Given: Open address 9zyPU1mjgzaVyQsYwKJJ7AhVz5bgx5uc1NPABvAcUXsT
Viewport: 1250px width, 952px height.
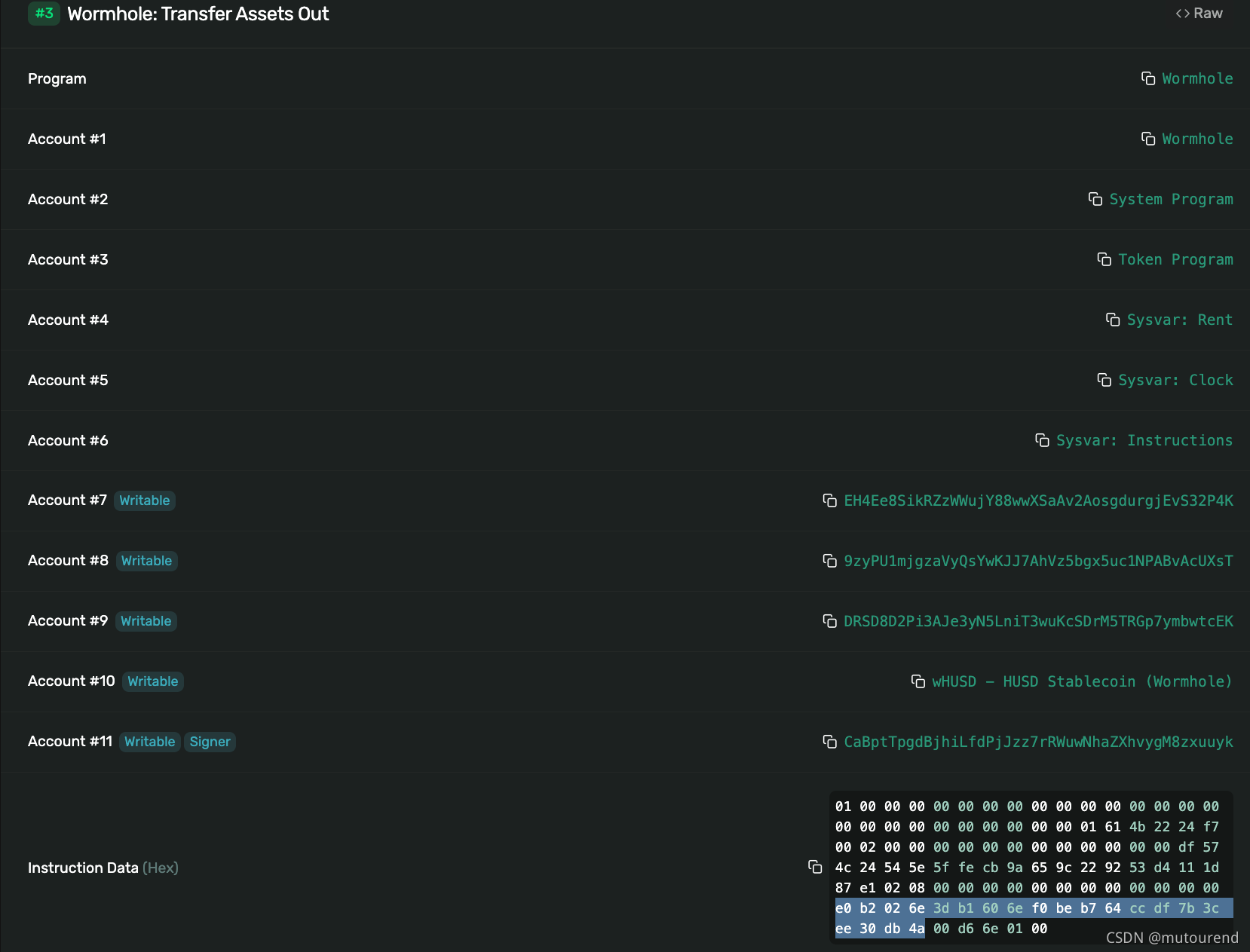Looking at the screenshot, I should (1038, 561).
